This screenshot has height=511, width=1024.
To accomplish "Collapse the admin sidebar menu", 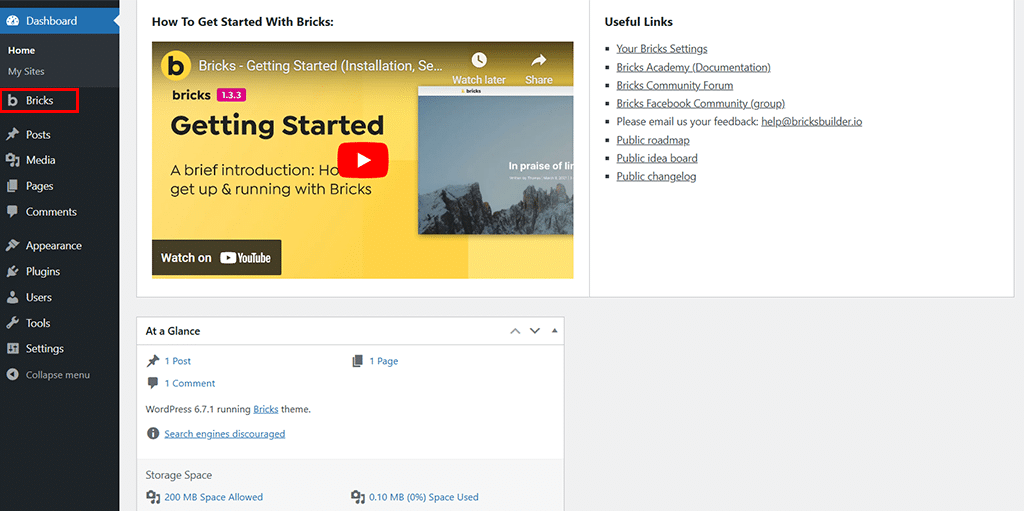I will 59,375.
